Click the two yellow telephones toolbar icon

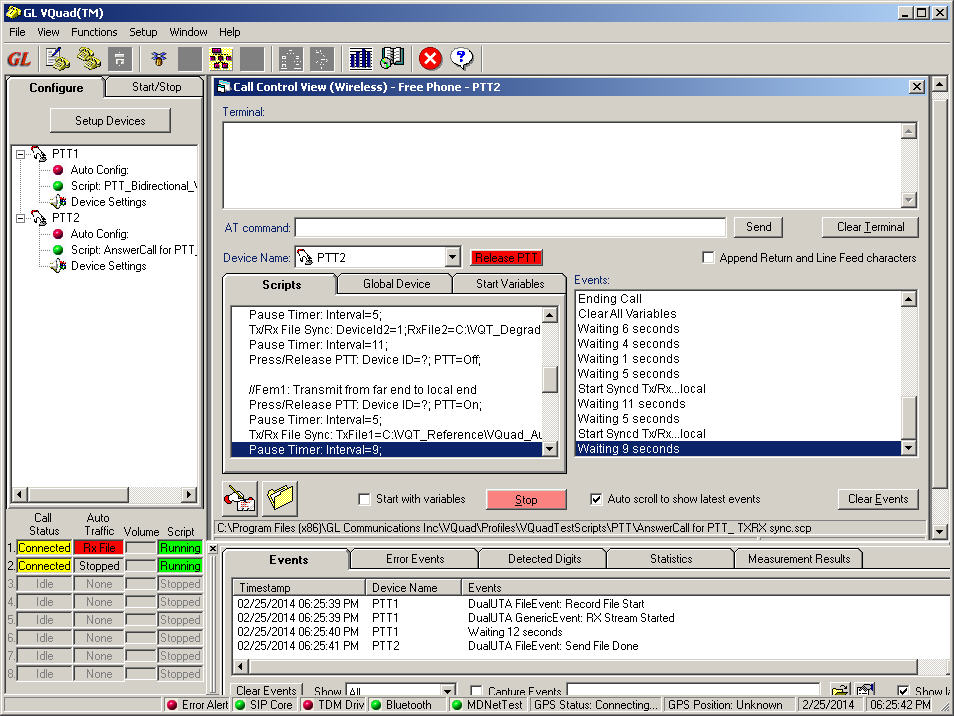click(x=89, y=59)
